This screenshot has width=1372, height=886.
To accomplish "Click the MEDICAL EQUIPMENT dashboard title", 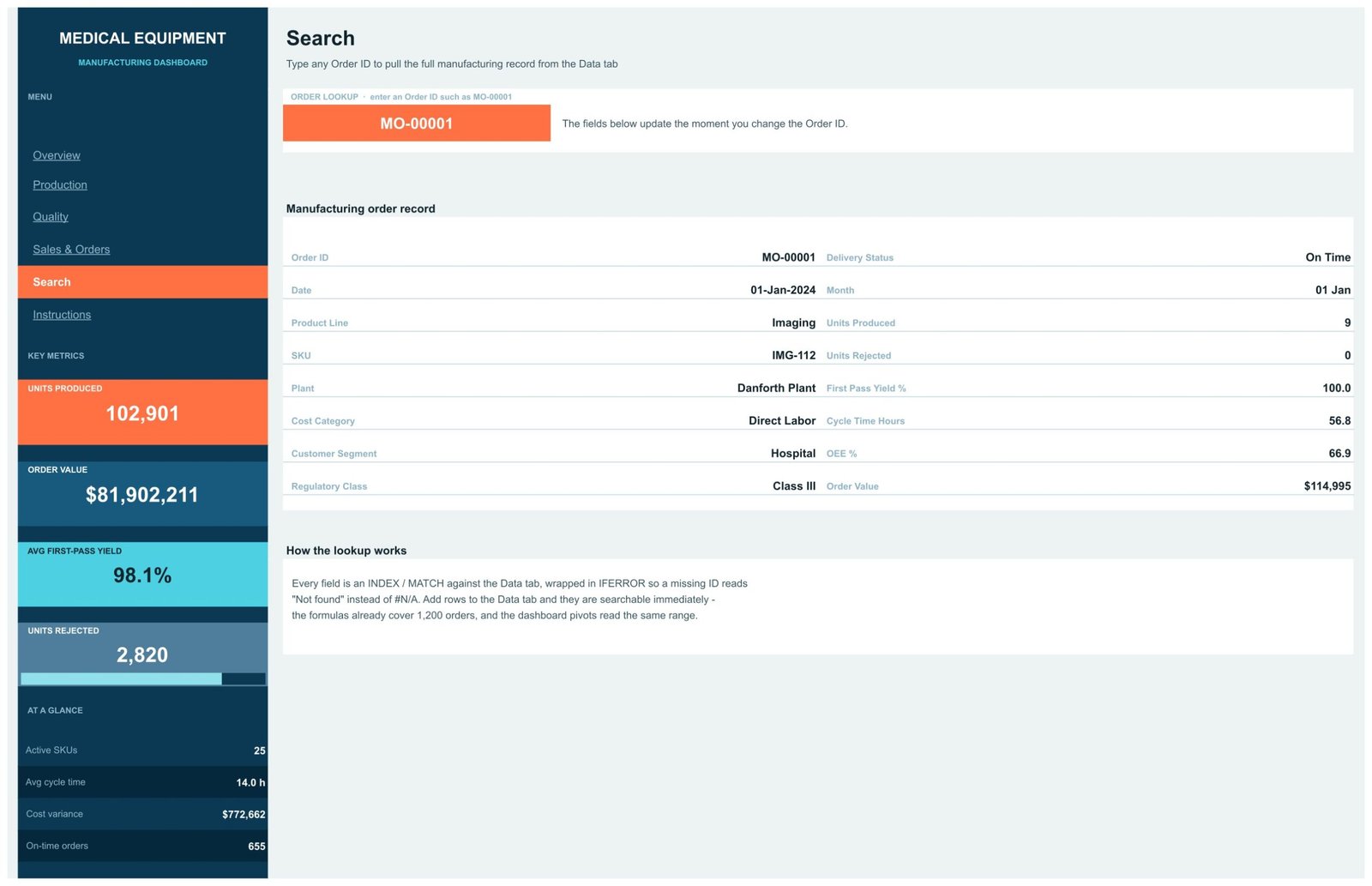I will pos(142,39).
